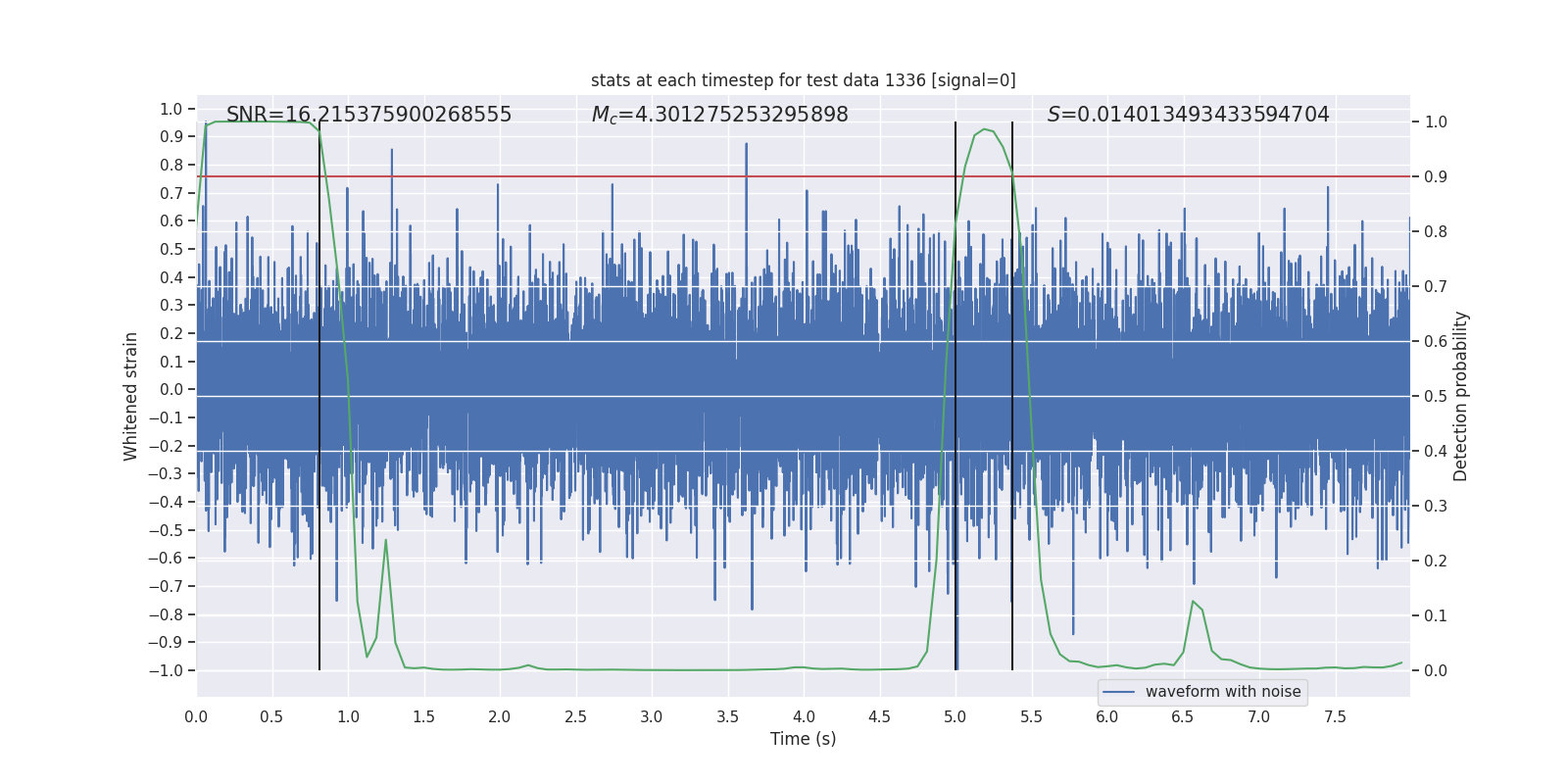
Task: Click the blue line sample in the legend
Action: coord(1119,692)
